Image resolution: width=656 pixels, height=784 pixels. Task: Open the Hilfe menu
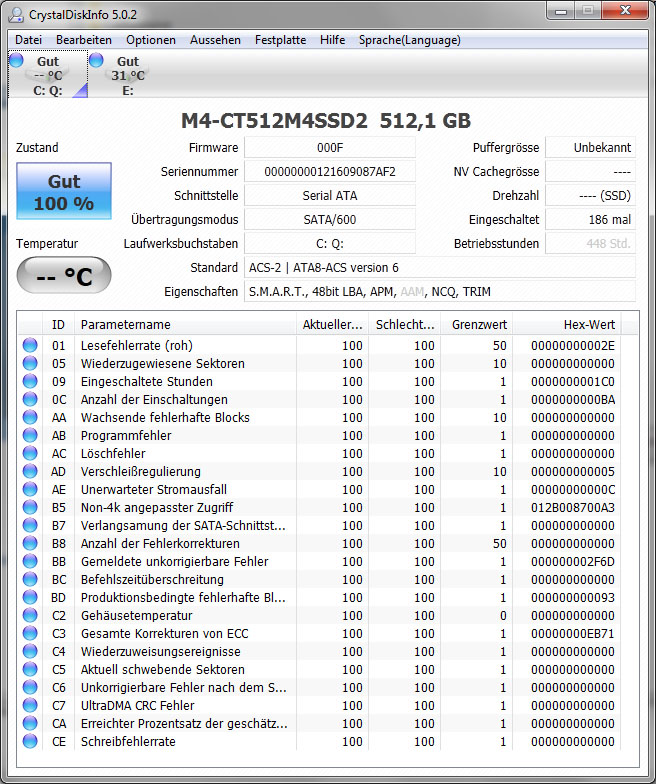click(x=332, y=40)
